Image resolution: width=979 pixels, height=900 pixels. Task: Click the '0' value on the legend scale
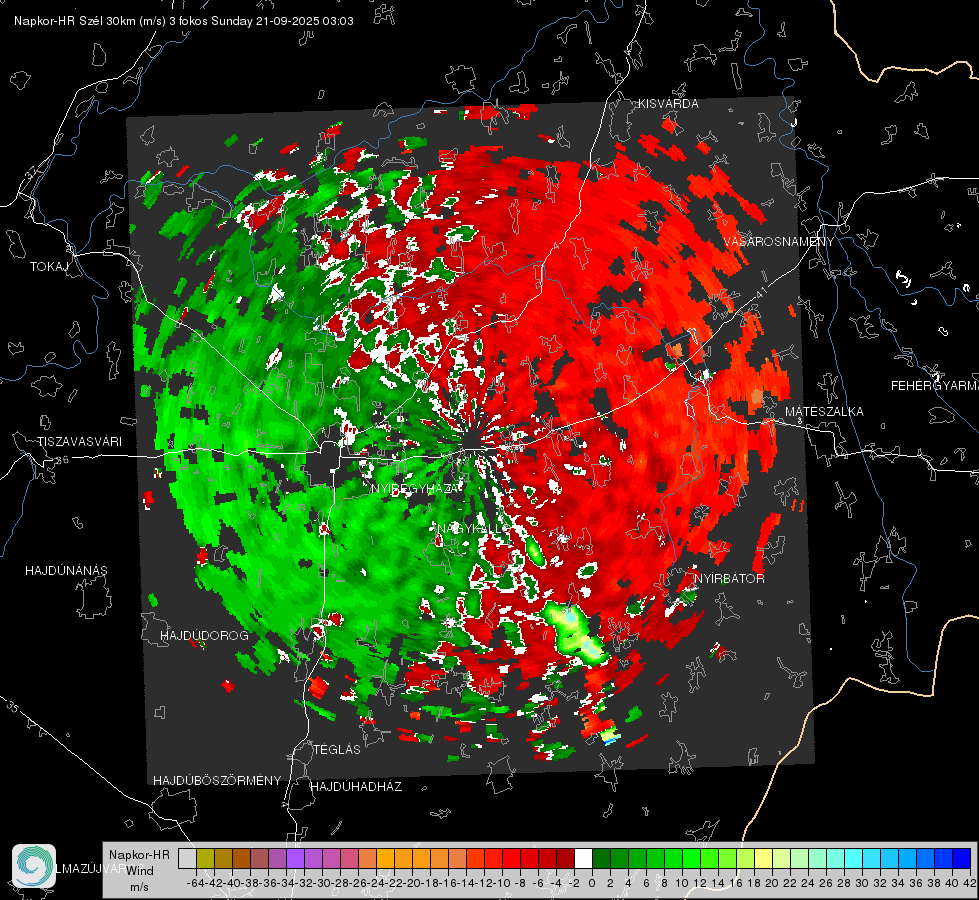click(593, 883)
